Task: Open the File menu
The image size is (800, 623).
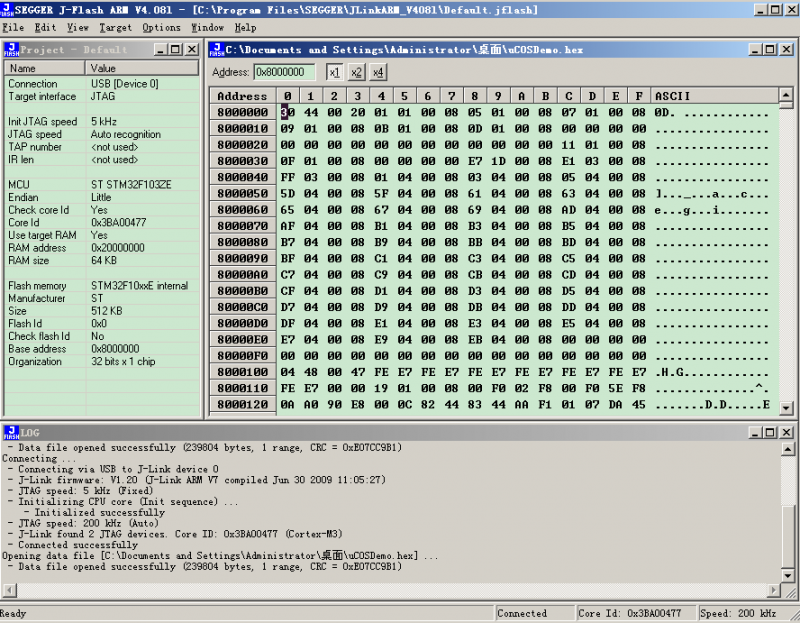Action: pyautogui.click(x=13, y=27)
